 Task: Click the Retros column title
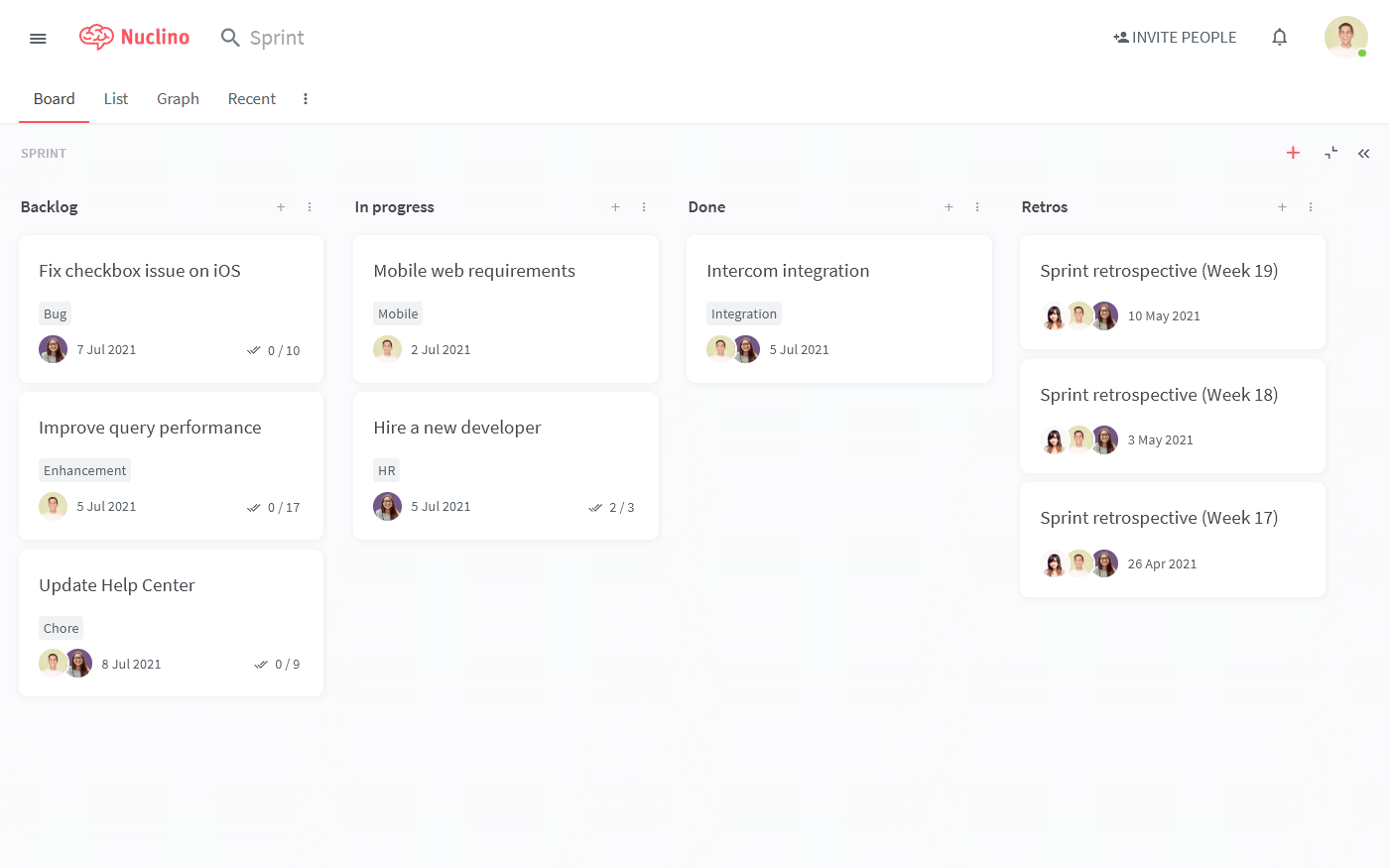coord(1045,207)
